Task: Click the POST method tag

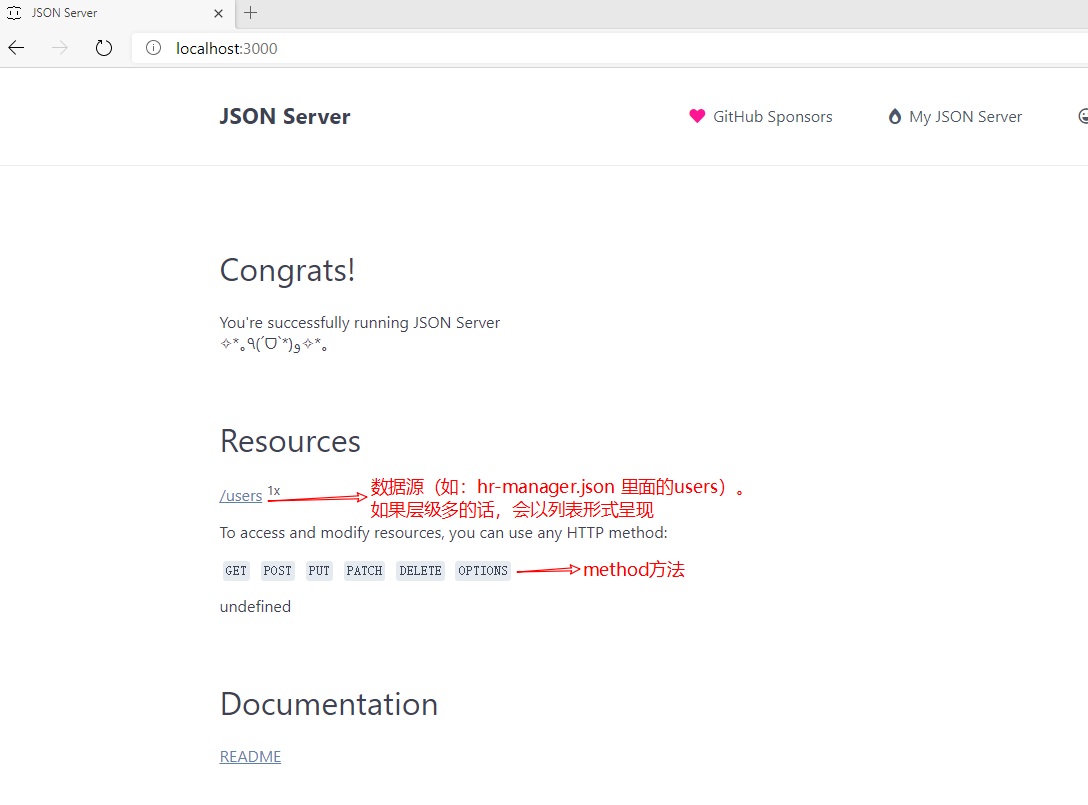Action: tap(278, 571)
